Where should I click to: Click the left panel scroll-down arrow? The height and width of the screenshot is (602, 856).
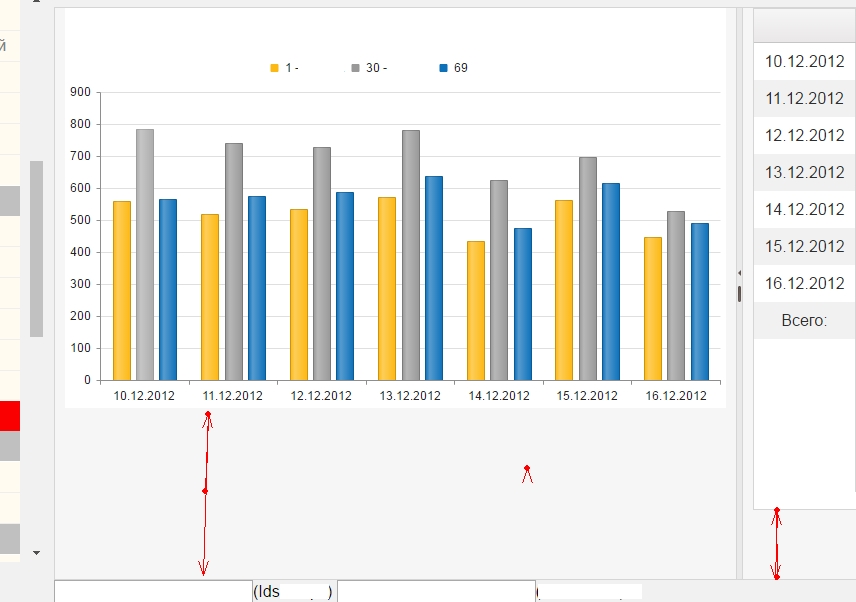pos(37,553)
